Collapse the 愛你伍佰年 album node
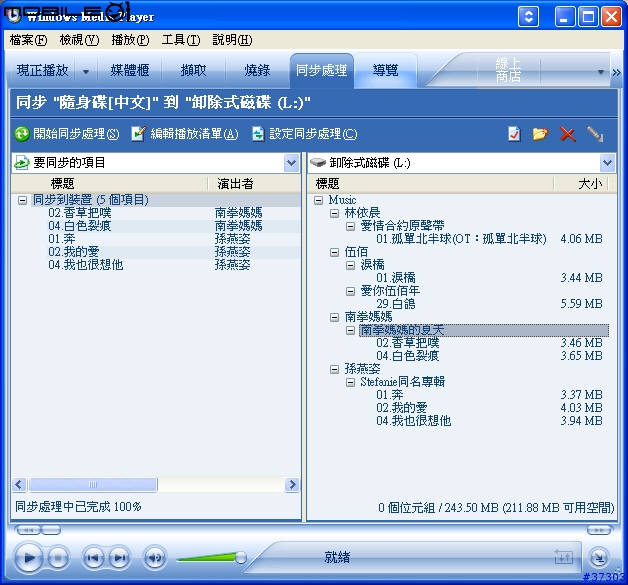628x585 pixels. pos(350,291)
